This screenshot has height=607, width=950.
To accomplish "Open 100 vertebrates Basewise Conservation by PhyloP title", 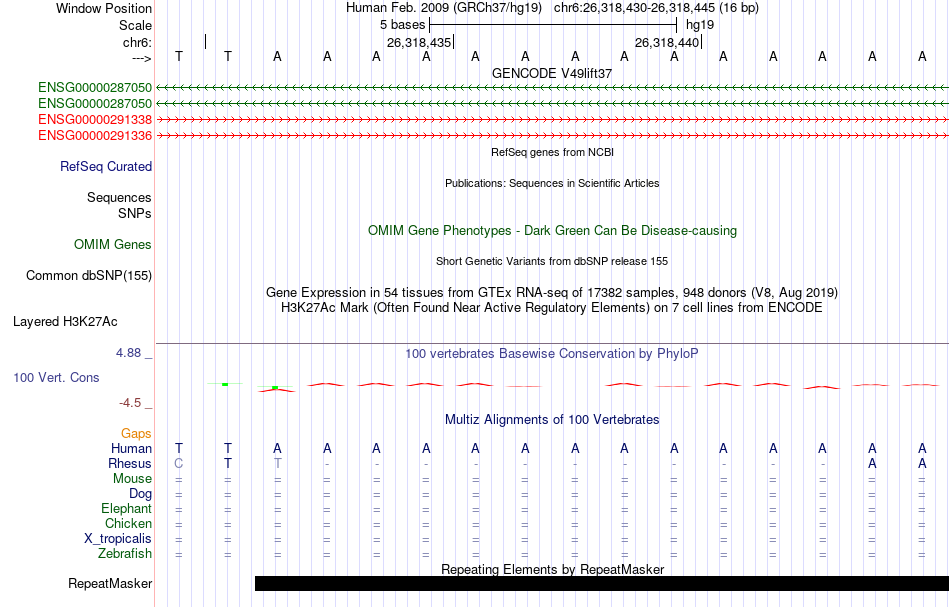I will point(552,353).
